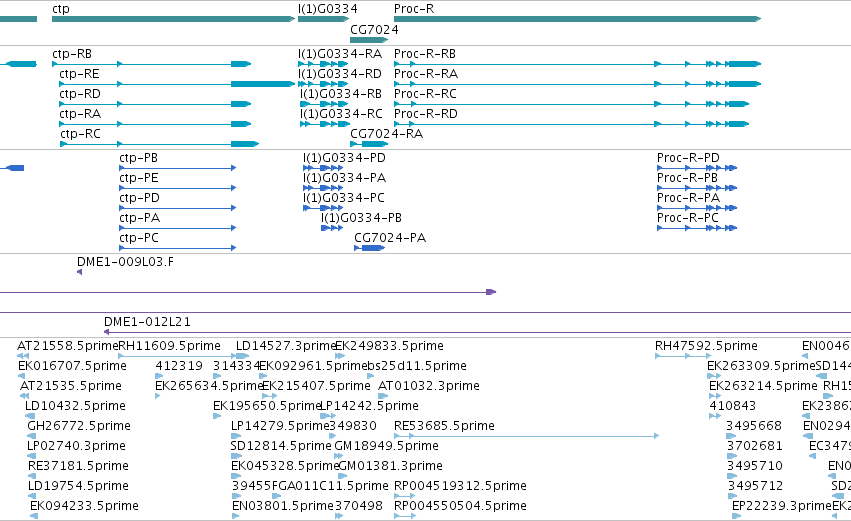Screen dimensions: 851x521
Task: Open the ctp-PE protein feature
Action: click(x=139, y=179)
